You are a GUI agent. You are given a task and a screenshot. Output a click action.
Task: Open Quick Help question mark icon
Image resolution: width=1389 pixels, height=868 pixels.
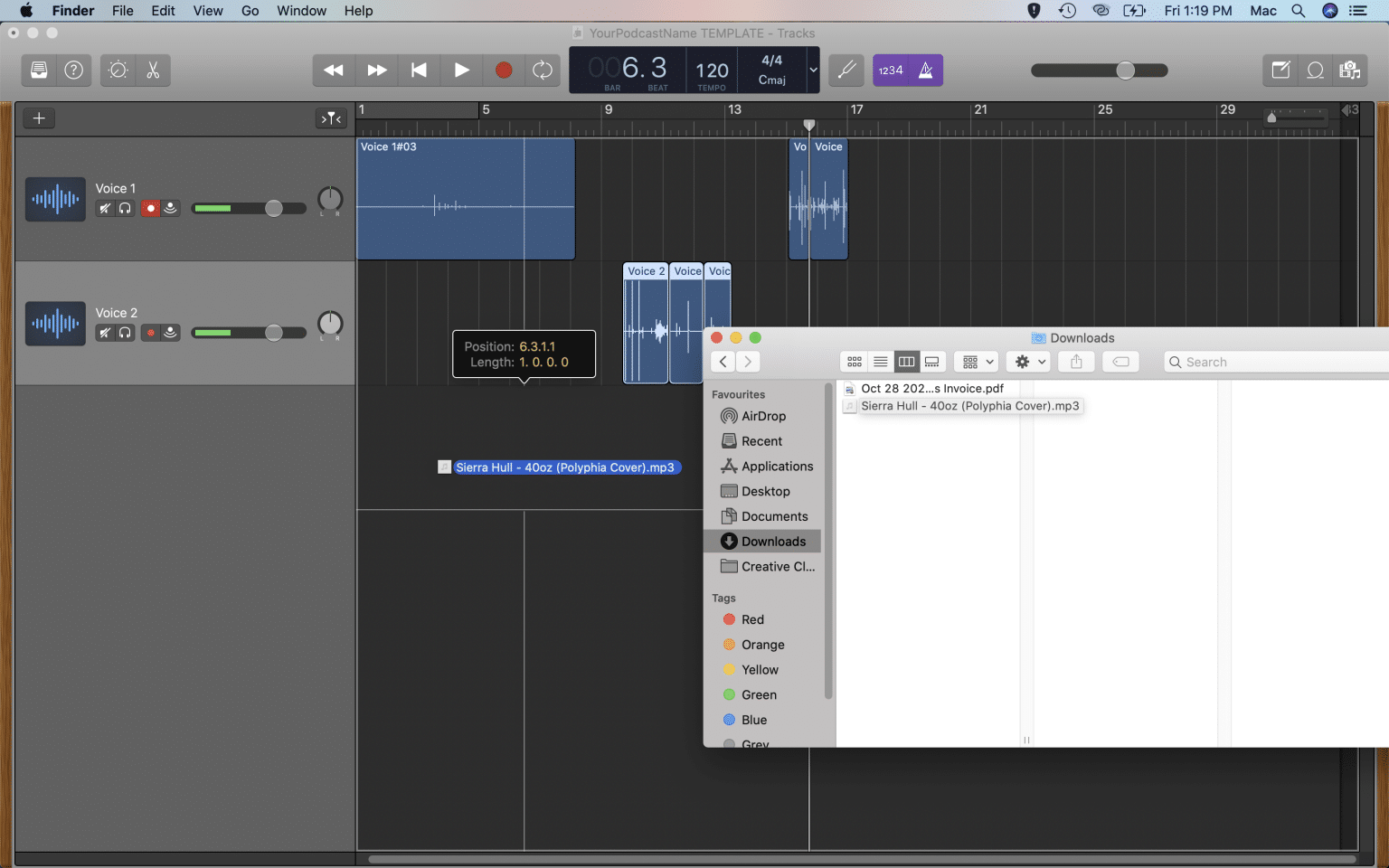[73, 70]
